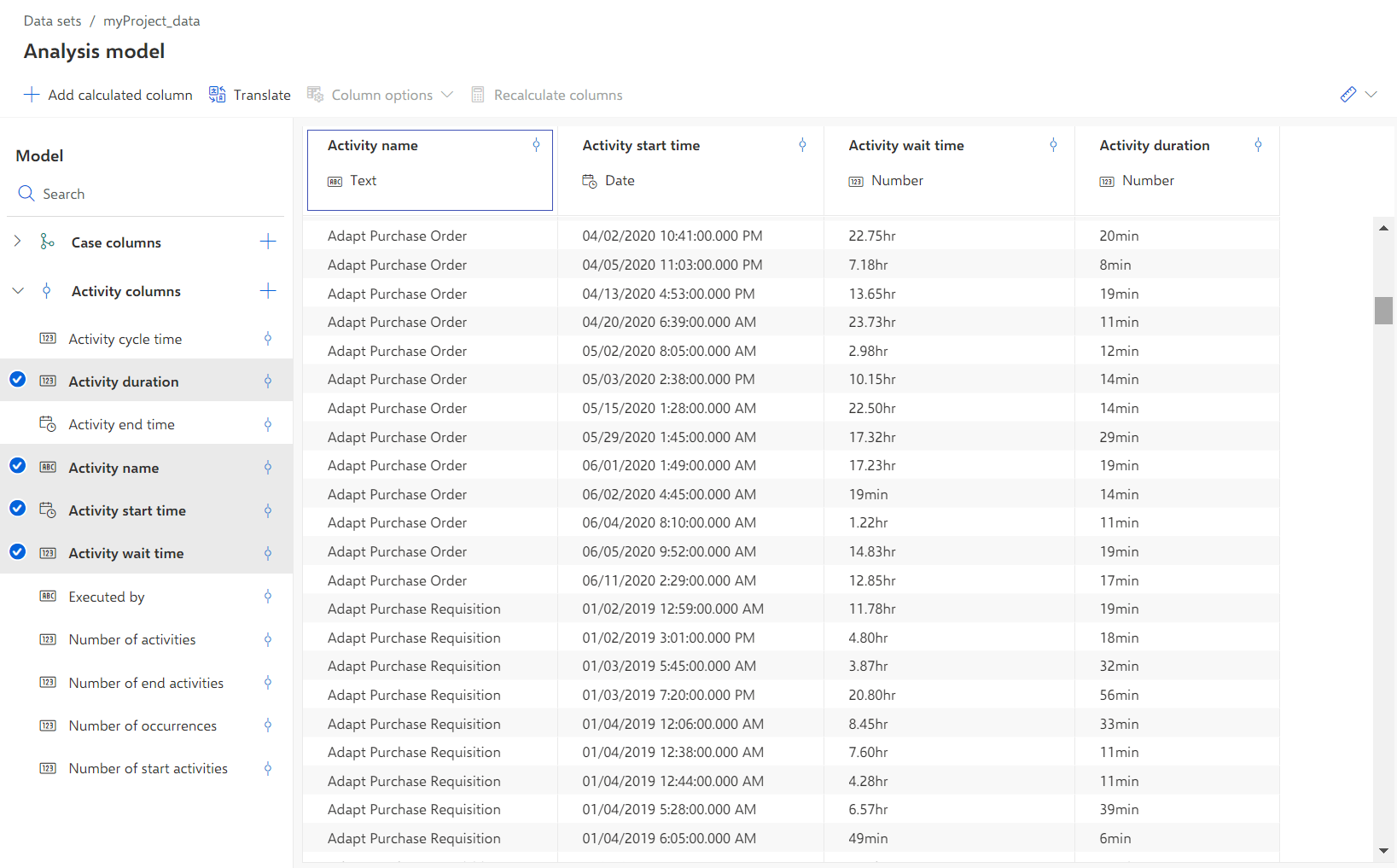
Task: Click the Translate icon in toolbar
Action: (218, 95)
